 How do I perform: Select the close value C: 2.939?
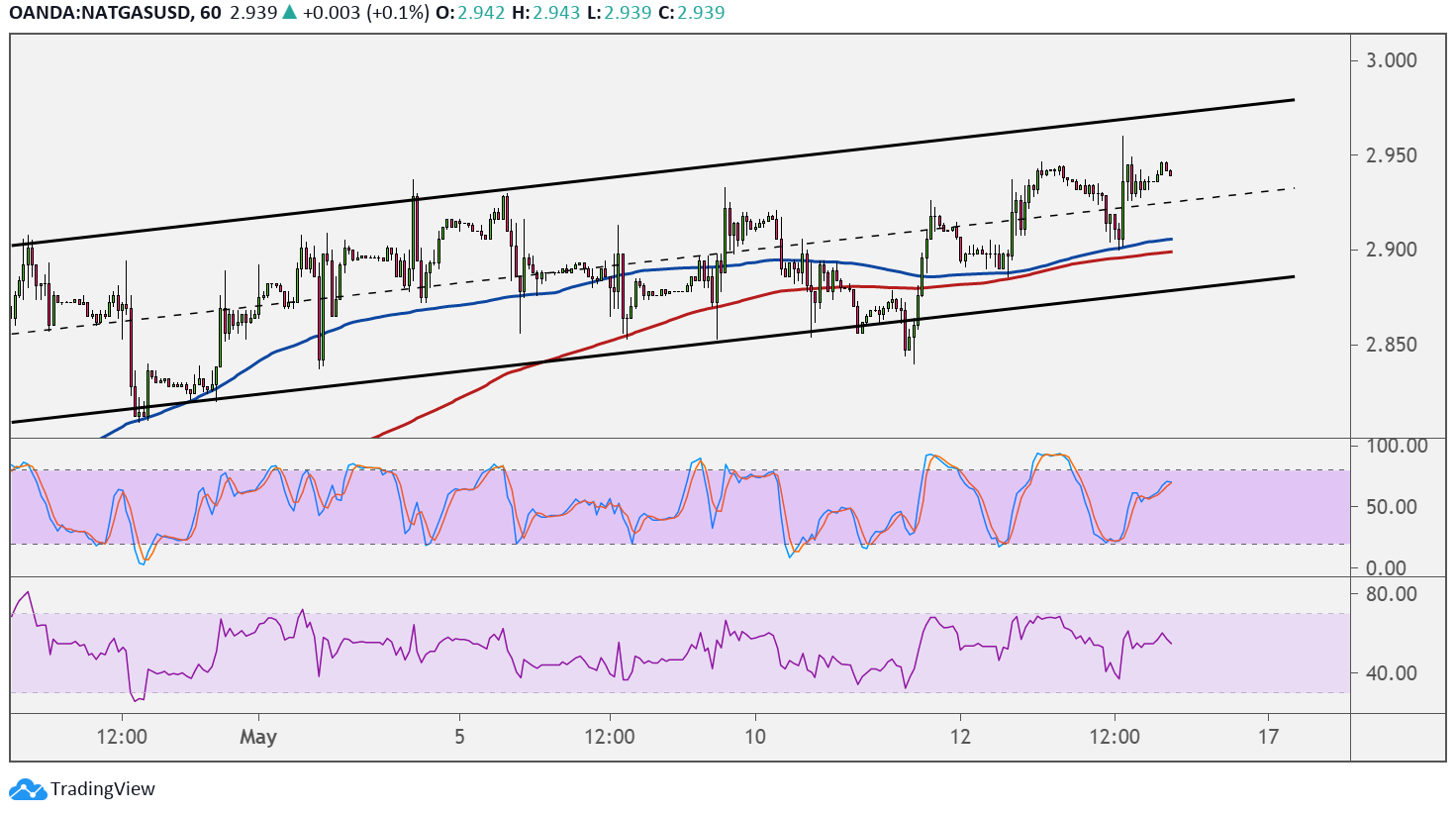(691, 13)
